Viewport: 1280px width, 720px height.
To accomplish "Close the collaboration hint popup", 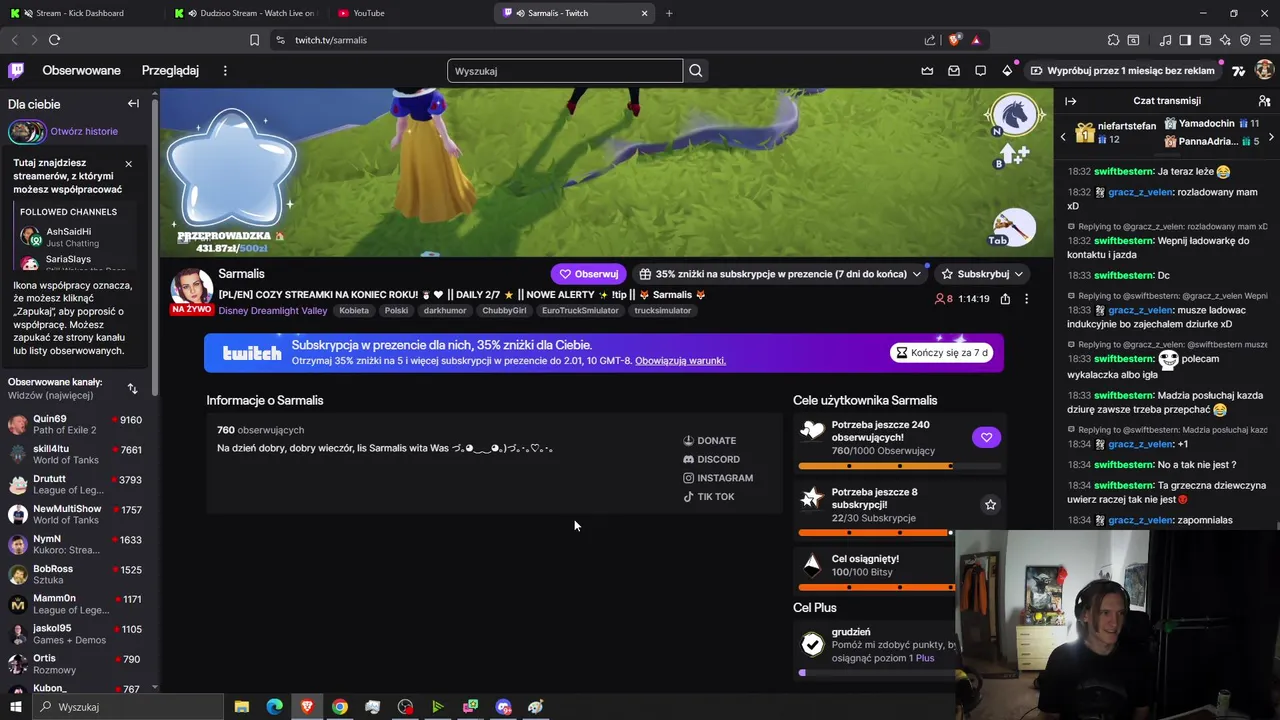I will (128, 163).
